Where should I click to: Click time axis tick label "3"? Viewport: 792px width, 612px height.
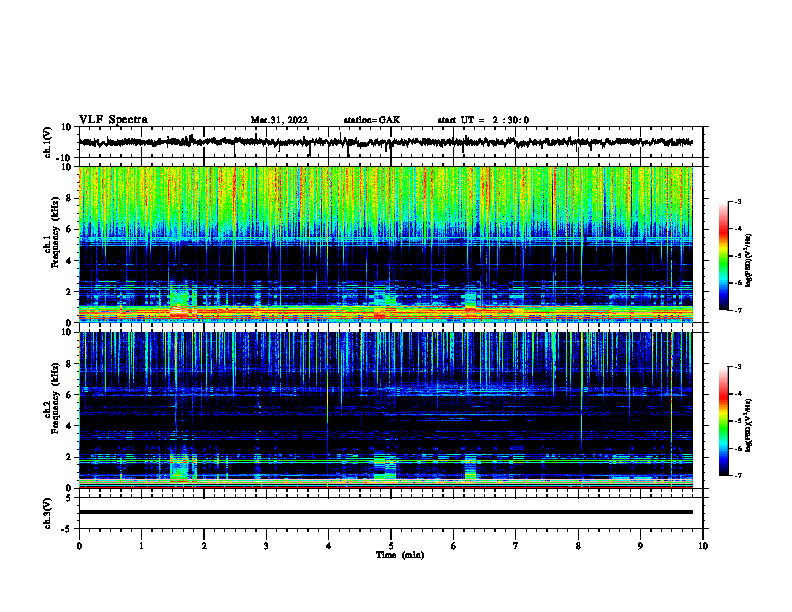[266, 546]
